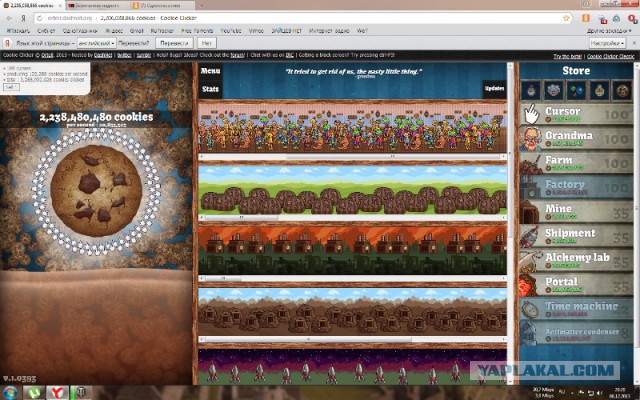The height and width of the screenshot is (400, 640).
Task: Expand Другие закладки bookmarks folder
Action: (x=609, y=31)
